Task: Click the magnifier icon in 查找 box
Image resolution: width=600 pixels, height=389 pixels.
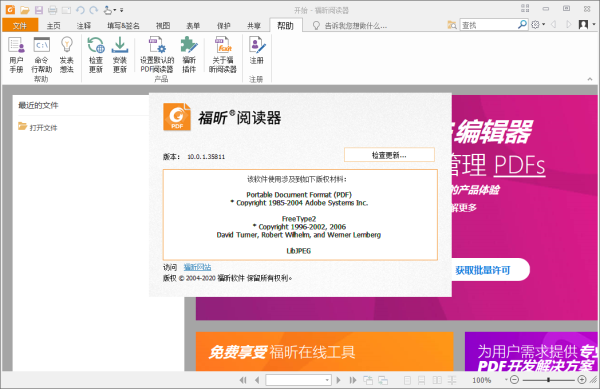Action: [x=522, y=24]
